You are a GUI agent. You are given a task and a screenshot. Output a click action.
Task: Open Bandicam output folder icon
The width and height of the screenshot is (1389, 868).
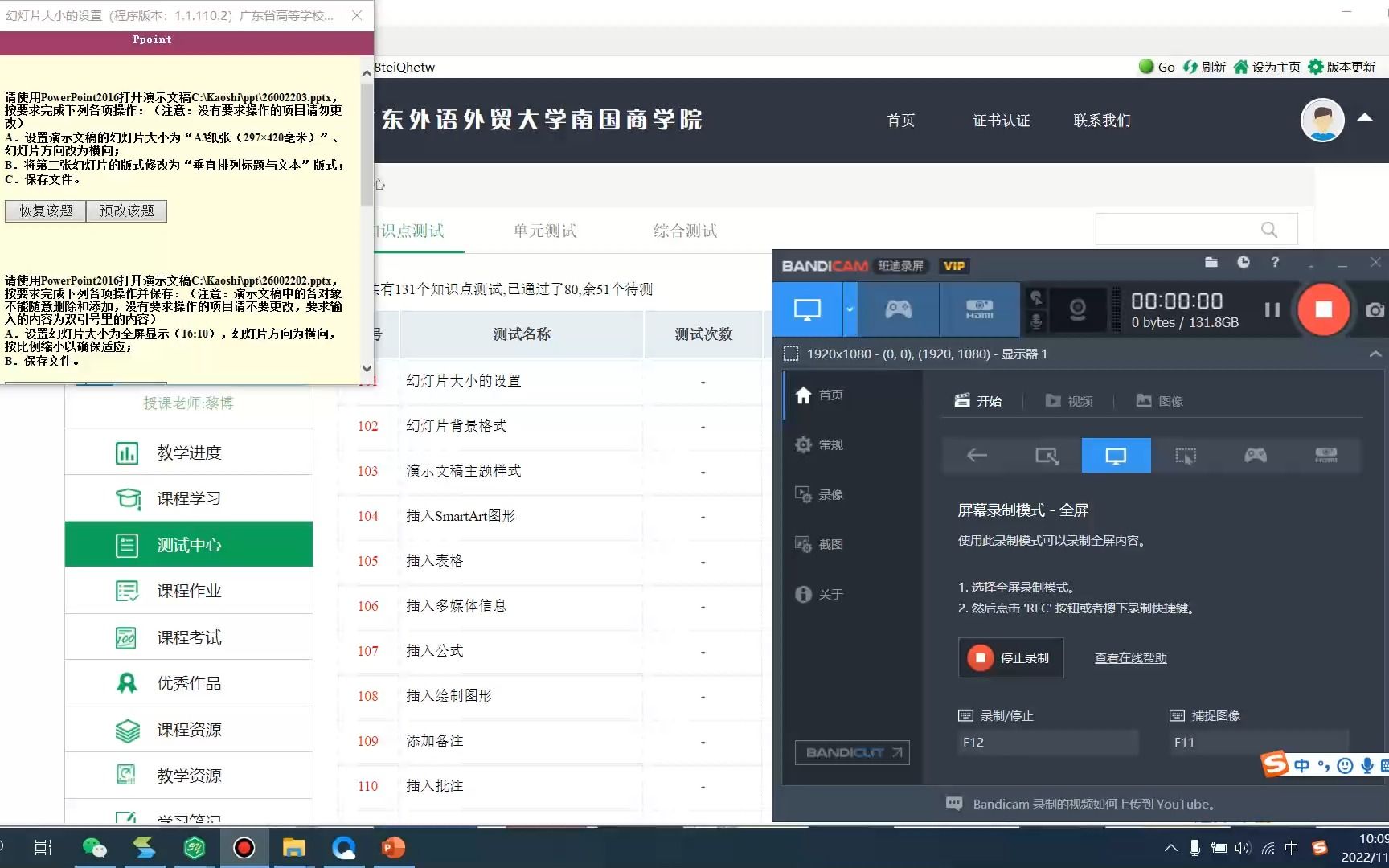click(1211, 263)
